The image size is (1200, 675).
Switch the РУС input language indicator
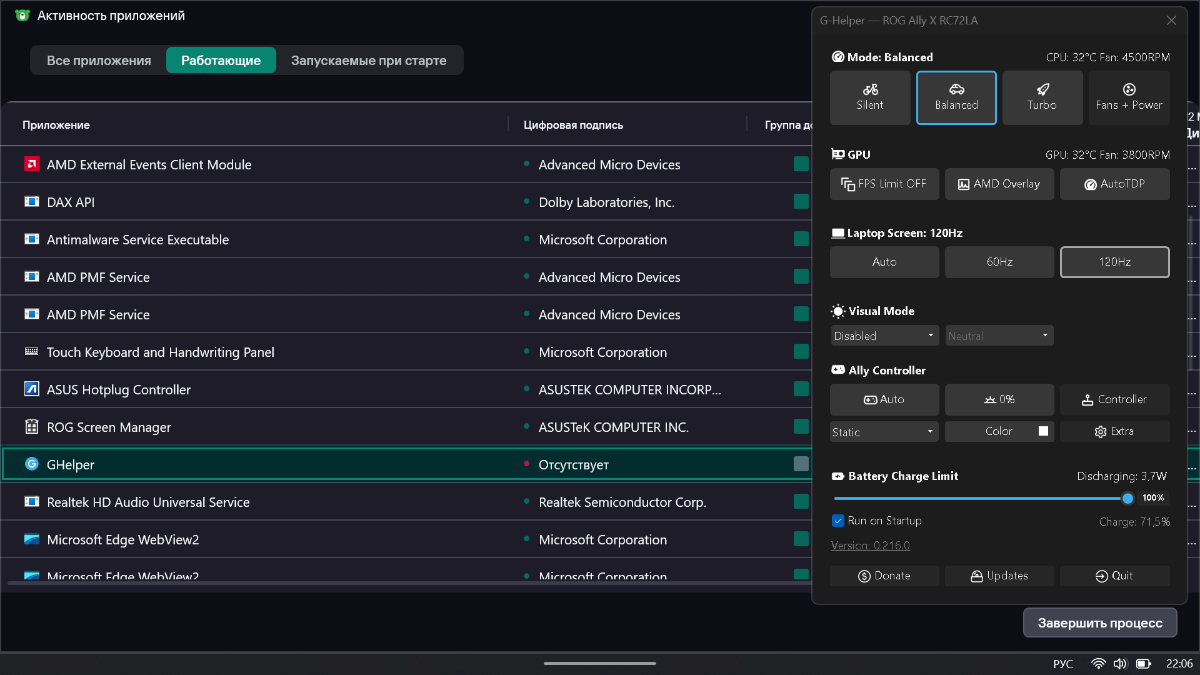tap(1063, 663)
